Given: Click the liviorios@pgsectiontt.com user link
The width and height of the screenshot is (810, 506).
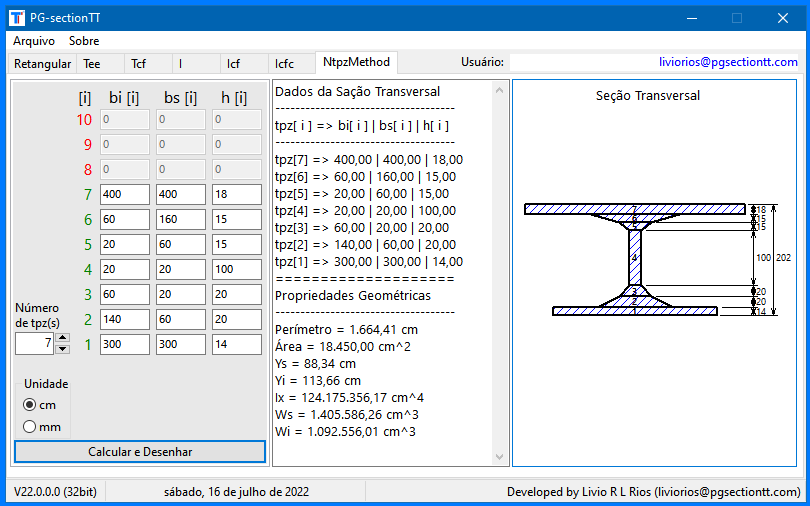Looking at the screenshot, I should 728,62.
